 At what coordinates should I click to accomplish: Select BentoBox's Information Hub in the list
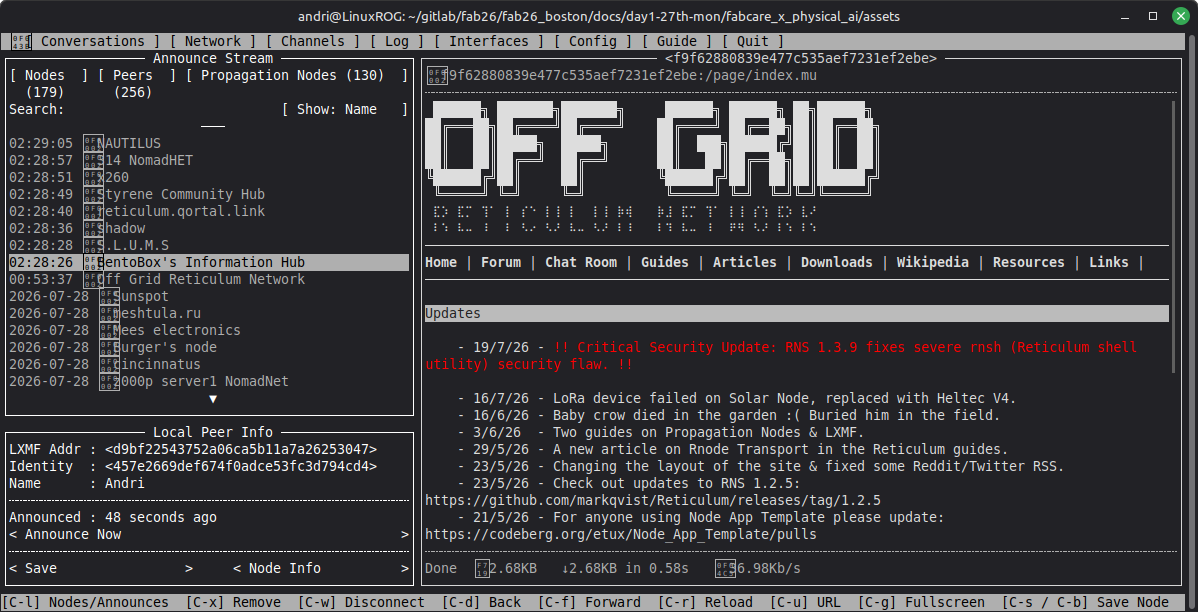coord(209,263)
